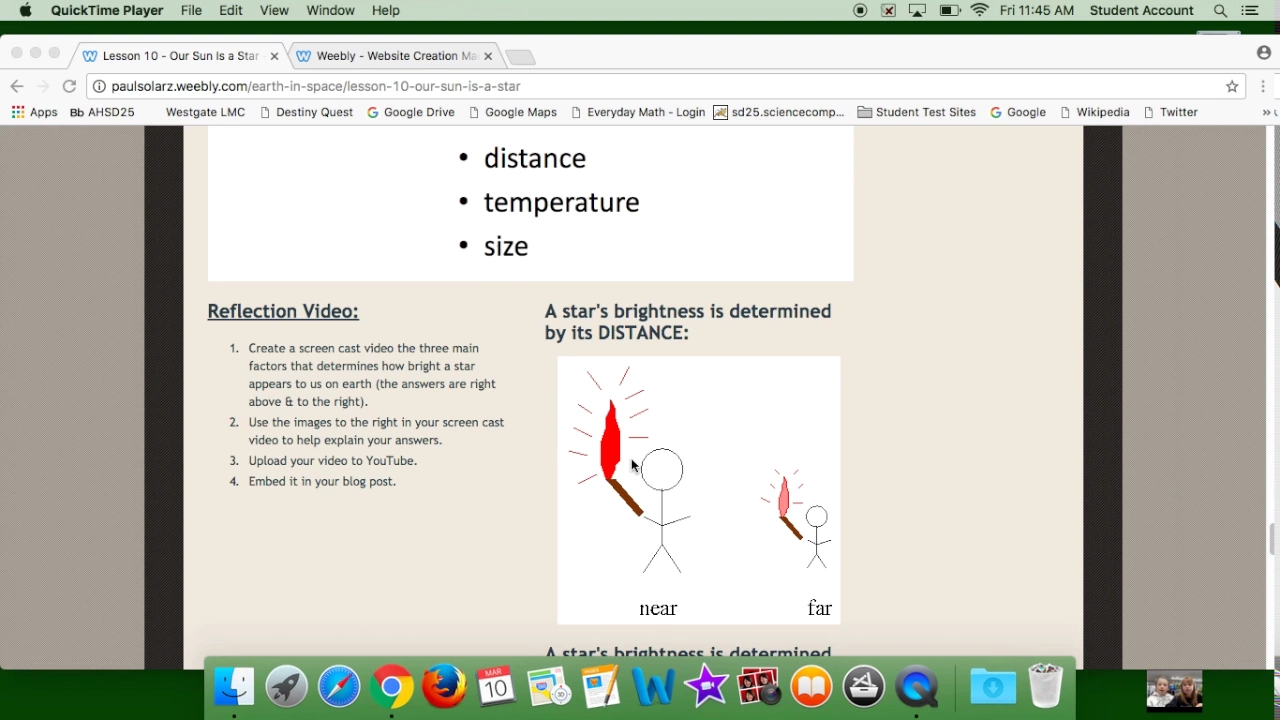Open Chrome three-dot menu
This screenshot has height=720, width=1280.
coord(1264,86)
